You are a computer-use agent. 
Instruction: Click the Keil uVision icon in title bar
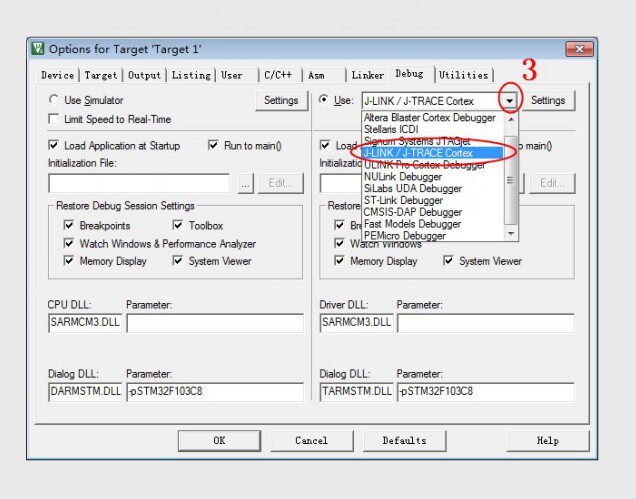click(38, 49)
